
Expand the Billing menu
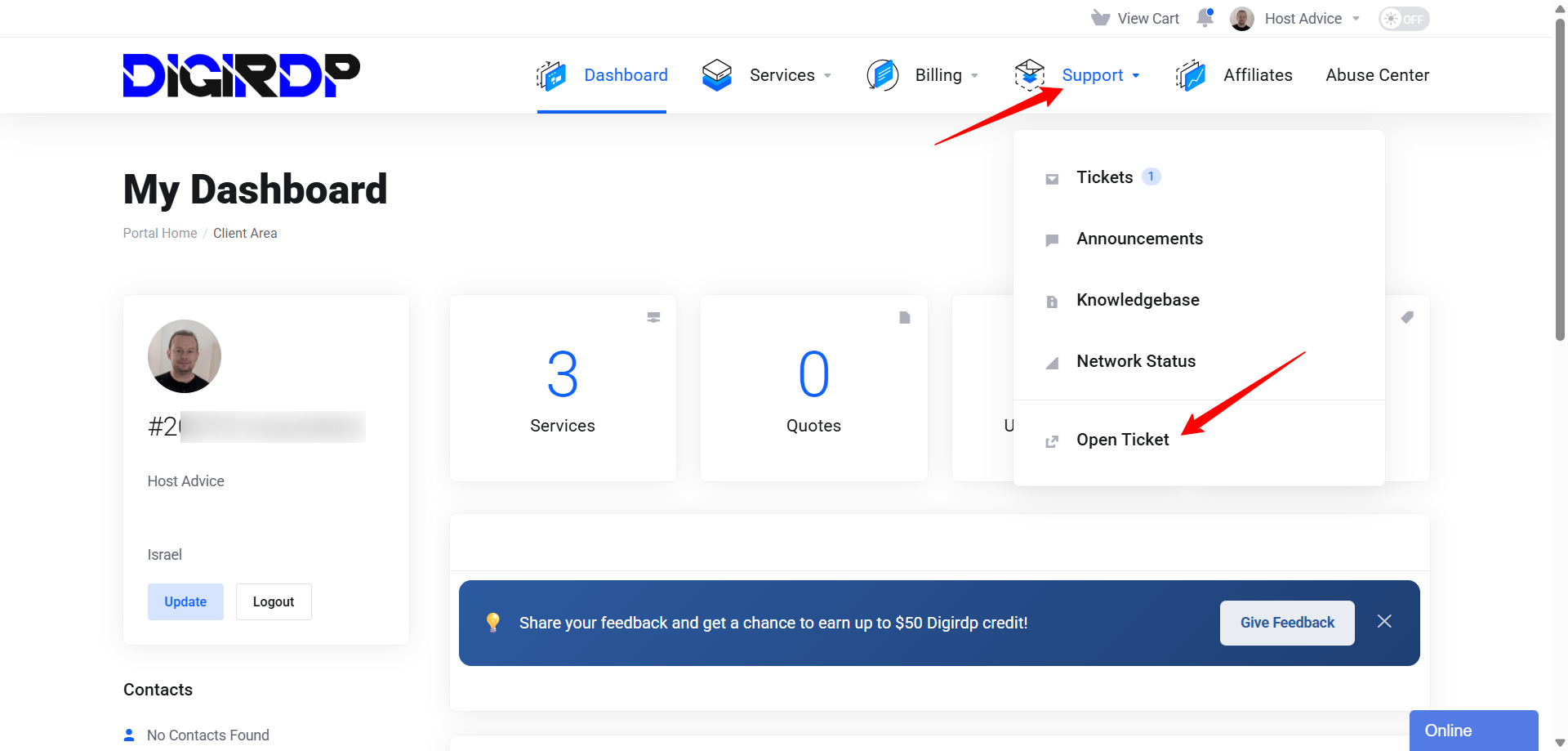pyautogui.click(x=947, y=75)
